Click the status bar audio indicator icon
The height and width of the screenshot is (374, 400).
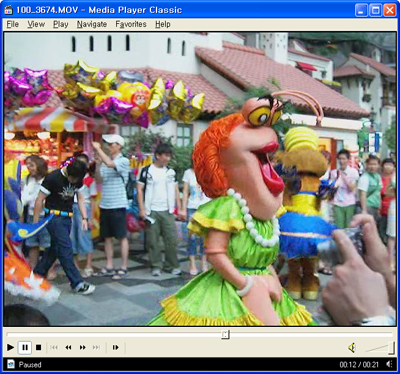click(389, 364)
